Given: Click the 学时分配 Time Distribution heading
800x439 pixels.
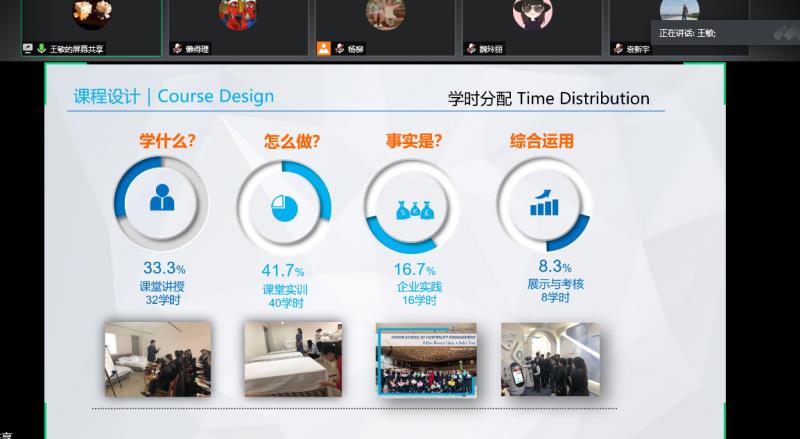Looking at the screenshot, I should click(549, 98).
